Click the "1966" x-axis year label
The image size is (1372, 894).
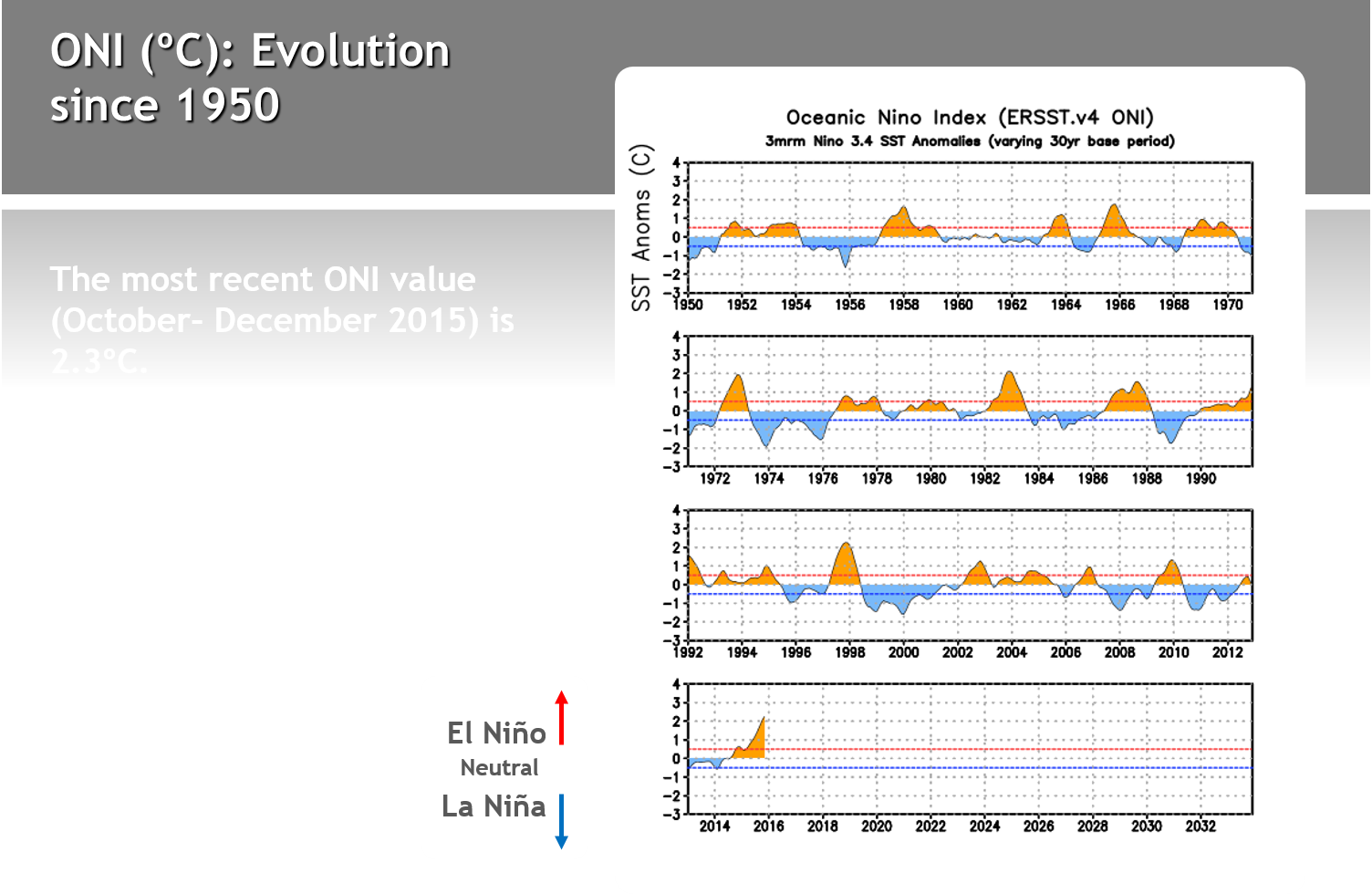(x=1120, y=305)
